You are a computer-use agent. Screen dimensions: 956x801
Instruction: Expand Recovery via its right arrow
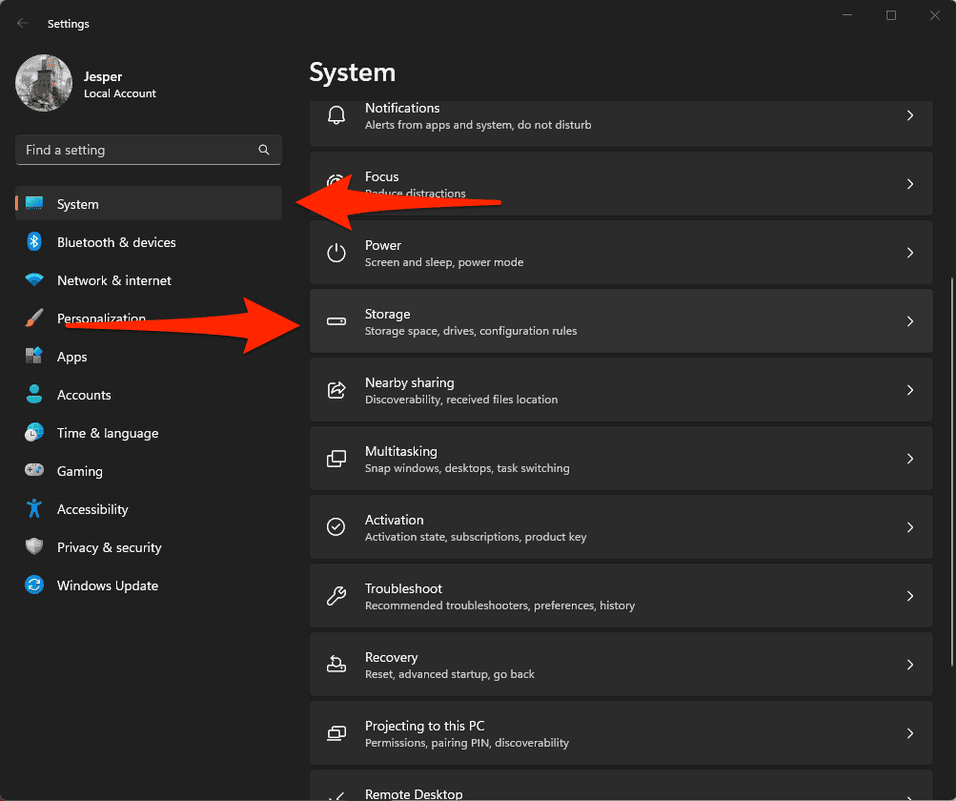pyautogui.click(x=909, y=665)
